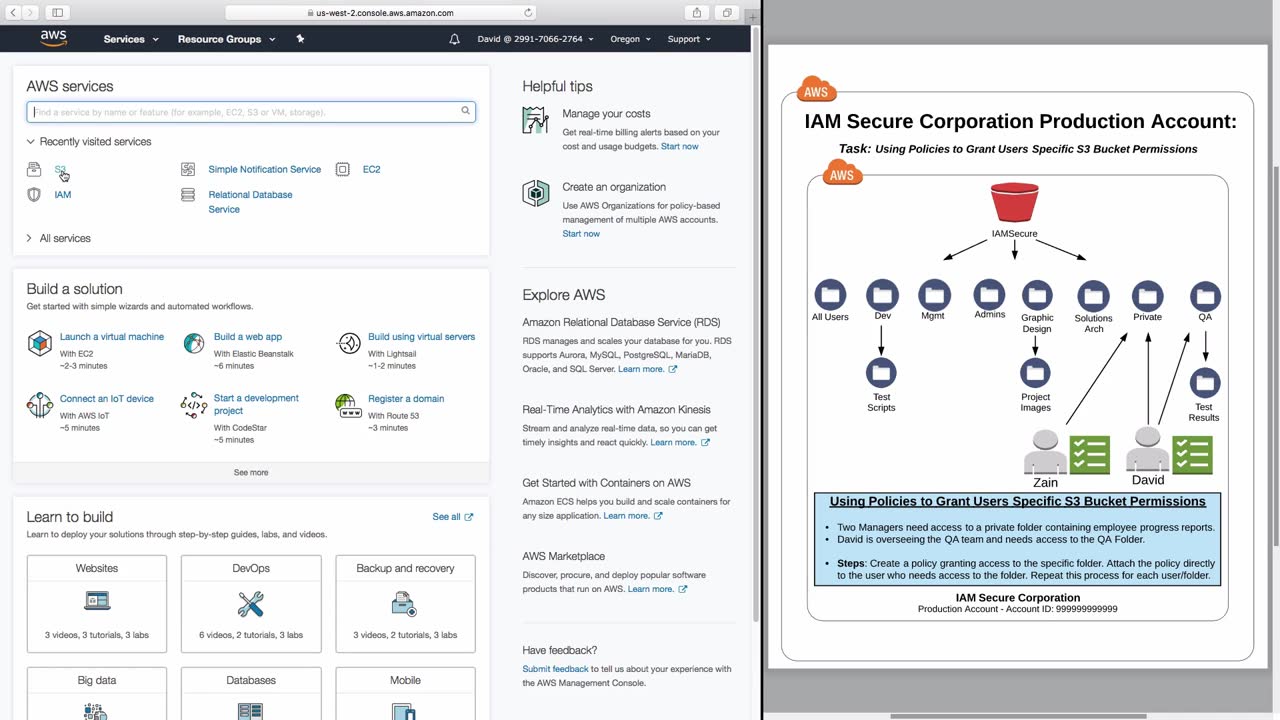Click the Register a domain icon
This screenshot has width=1280, height=720.
point(348,405)
